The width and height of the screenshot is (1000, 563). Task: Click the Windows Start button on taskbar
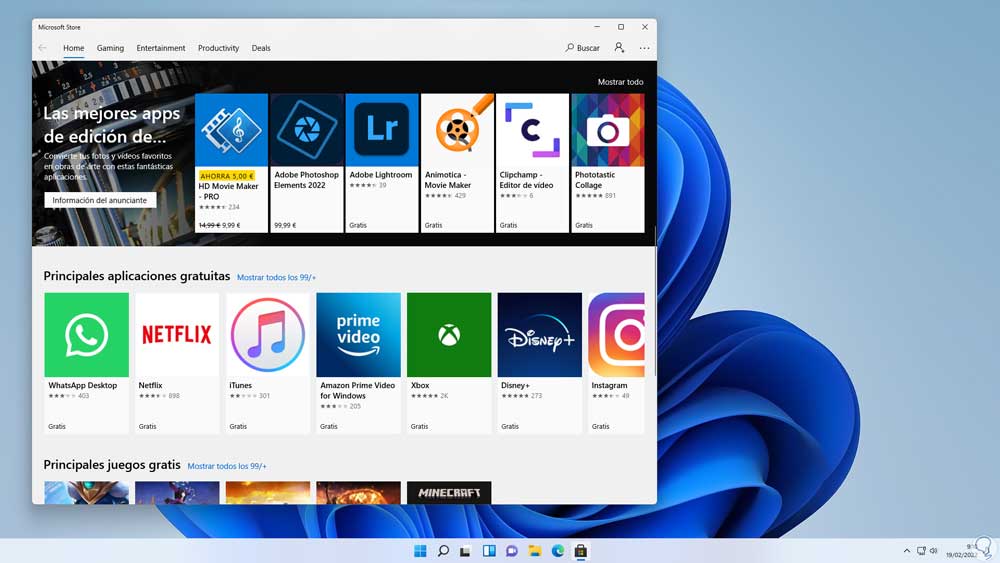coord(420,551)
